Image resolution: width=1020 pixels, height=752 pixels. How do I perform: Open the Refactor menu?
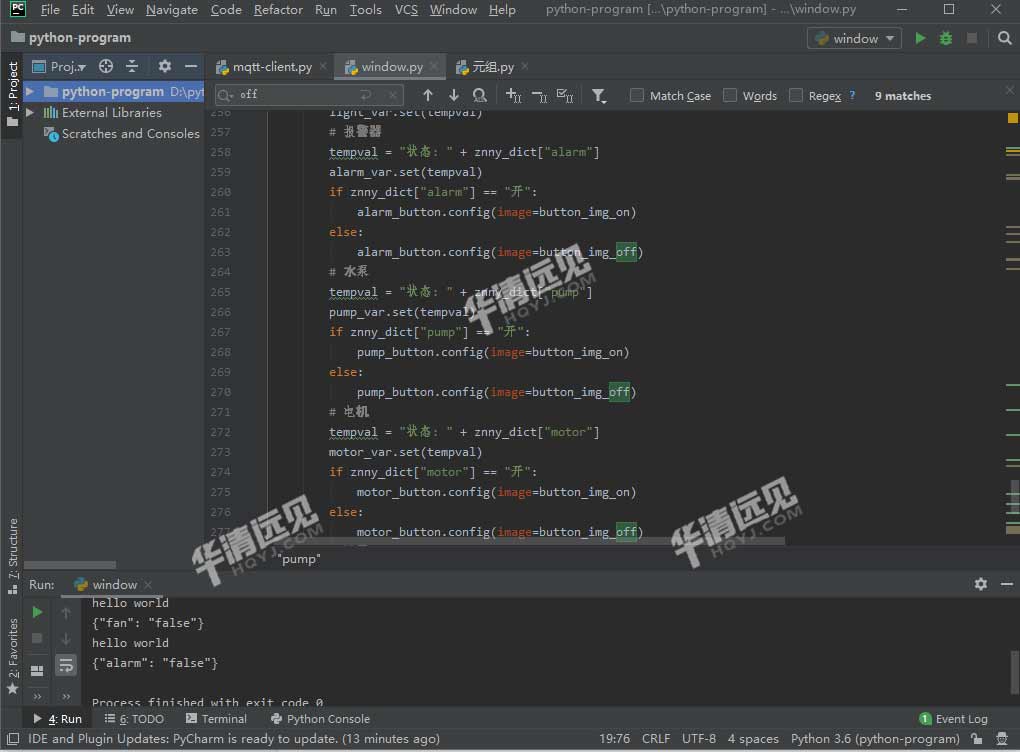pyautogui.click(x=278, y=10)
